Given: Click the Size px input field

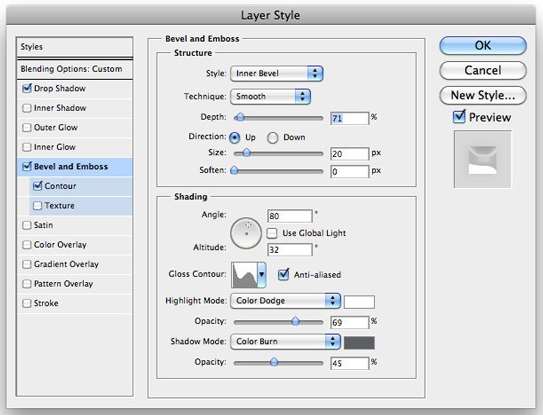Looking at the screenshot, I should pyautogui.click(x=349, y=154).
